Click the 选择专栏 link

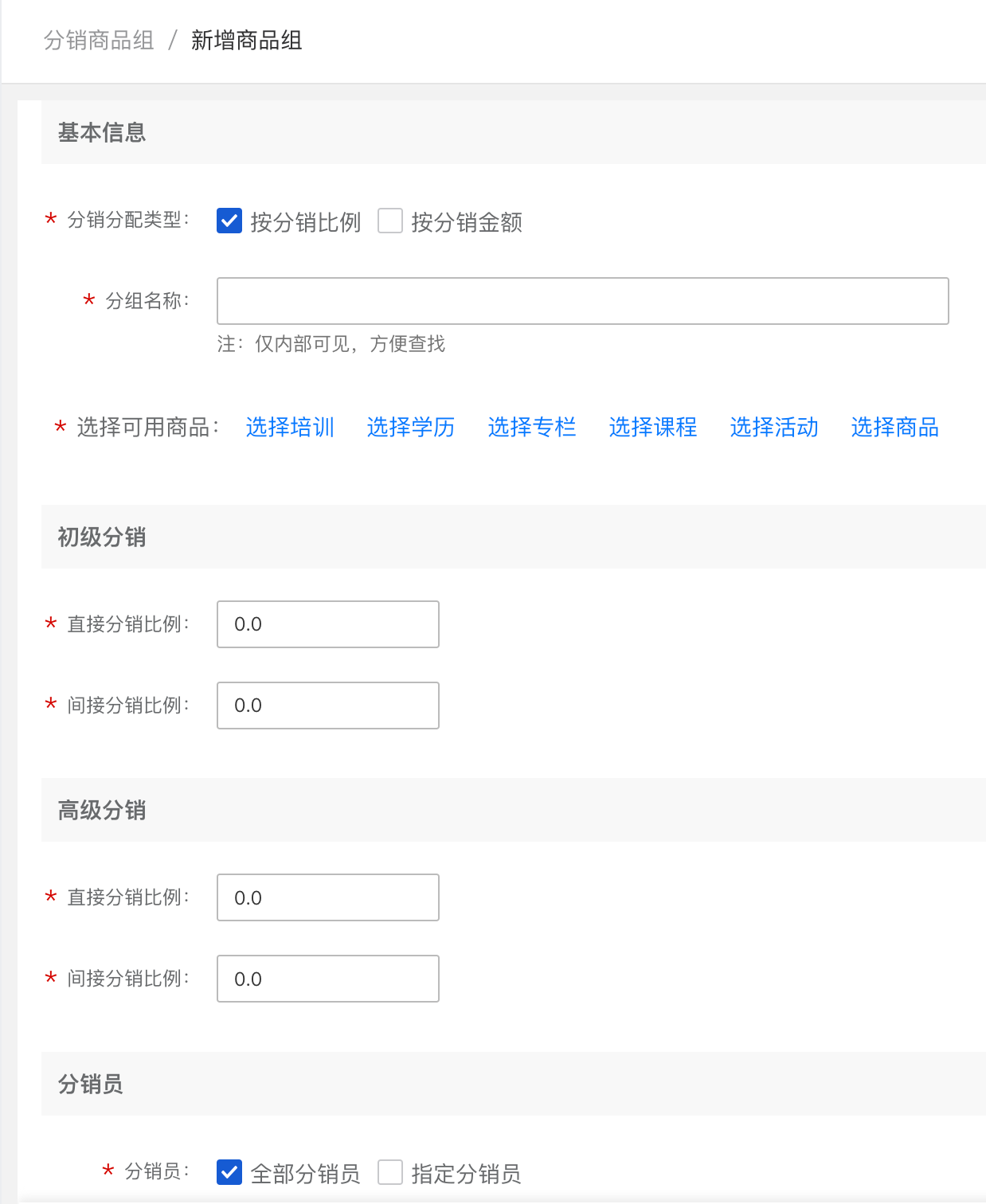tap(532, 428)
